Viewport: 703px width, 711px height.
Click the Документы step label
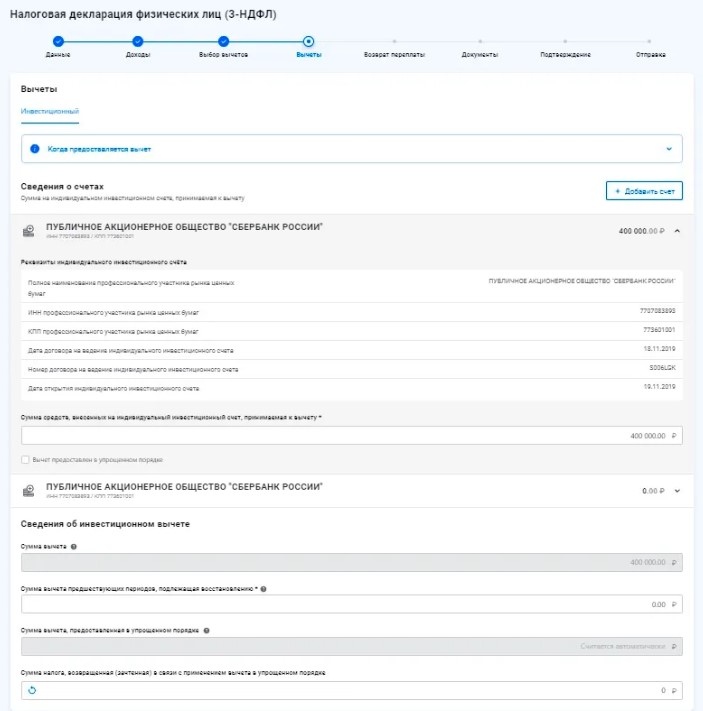(480, 54)
